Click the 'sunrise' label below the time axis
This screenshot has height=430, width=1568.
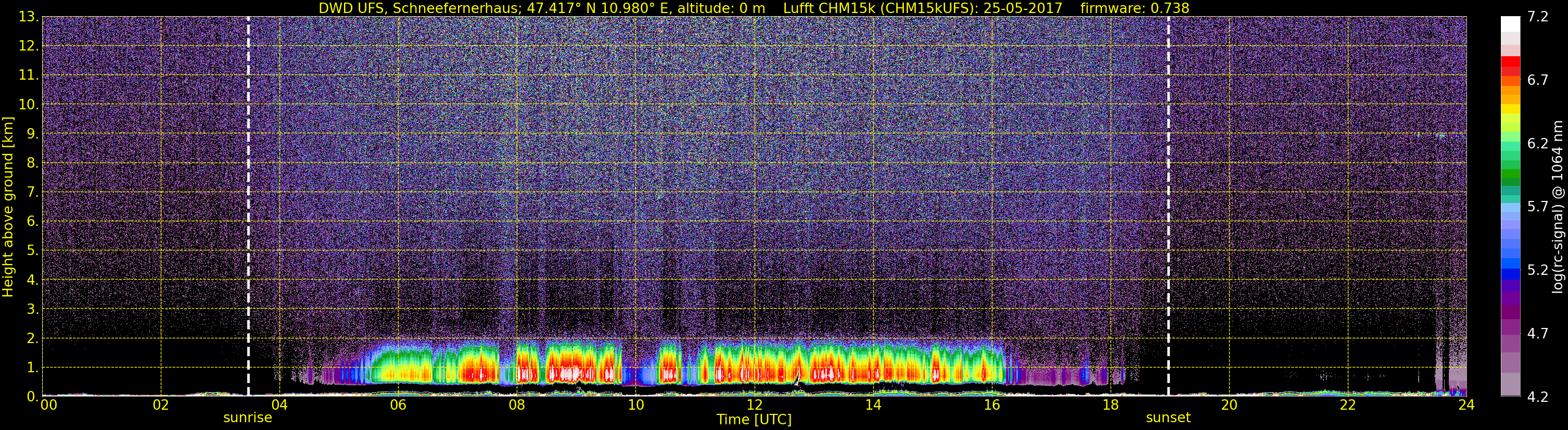[x=248, y=418]
